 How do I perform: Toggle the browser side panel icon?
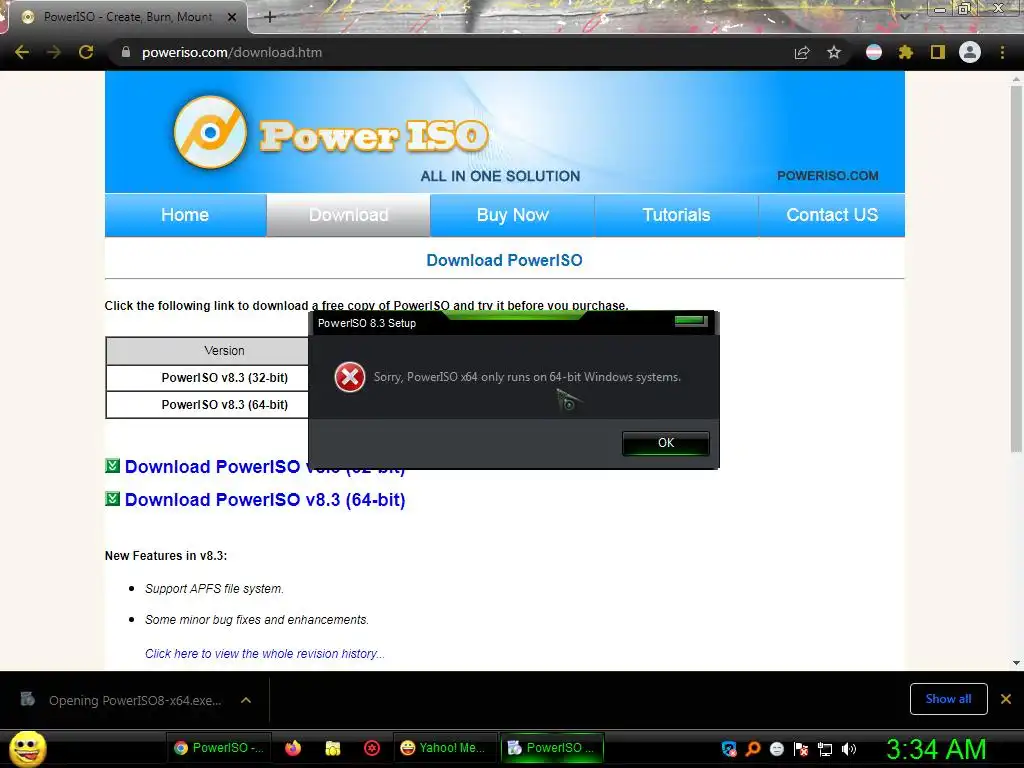point(938,52)
